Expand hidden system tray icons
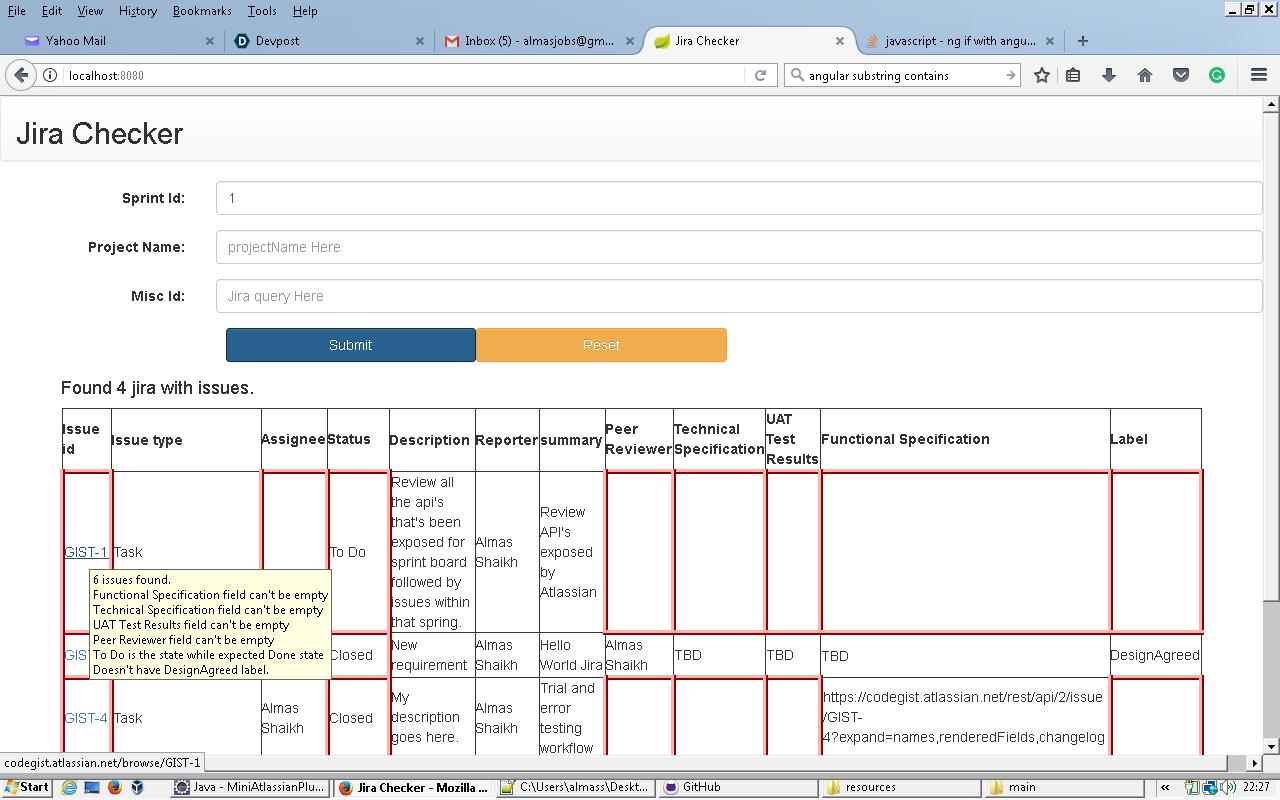Image resolution: width=1280 pixels, height=800 pixels. (1165, 787)
